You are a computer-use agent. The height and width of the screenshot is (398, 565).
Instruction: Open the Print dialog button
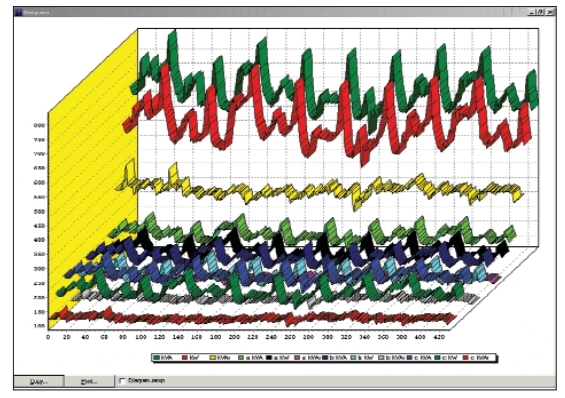pyautogui.click(x=89, y=381)
